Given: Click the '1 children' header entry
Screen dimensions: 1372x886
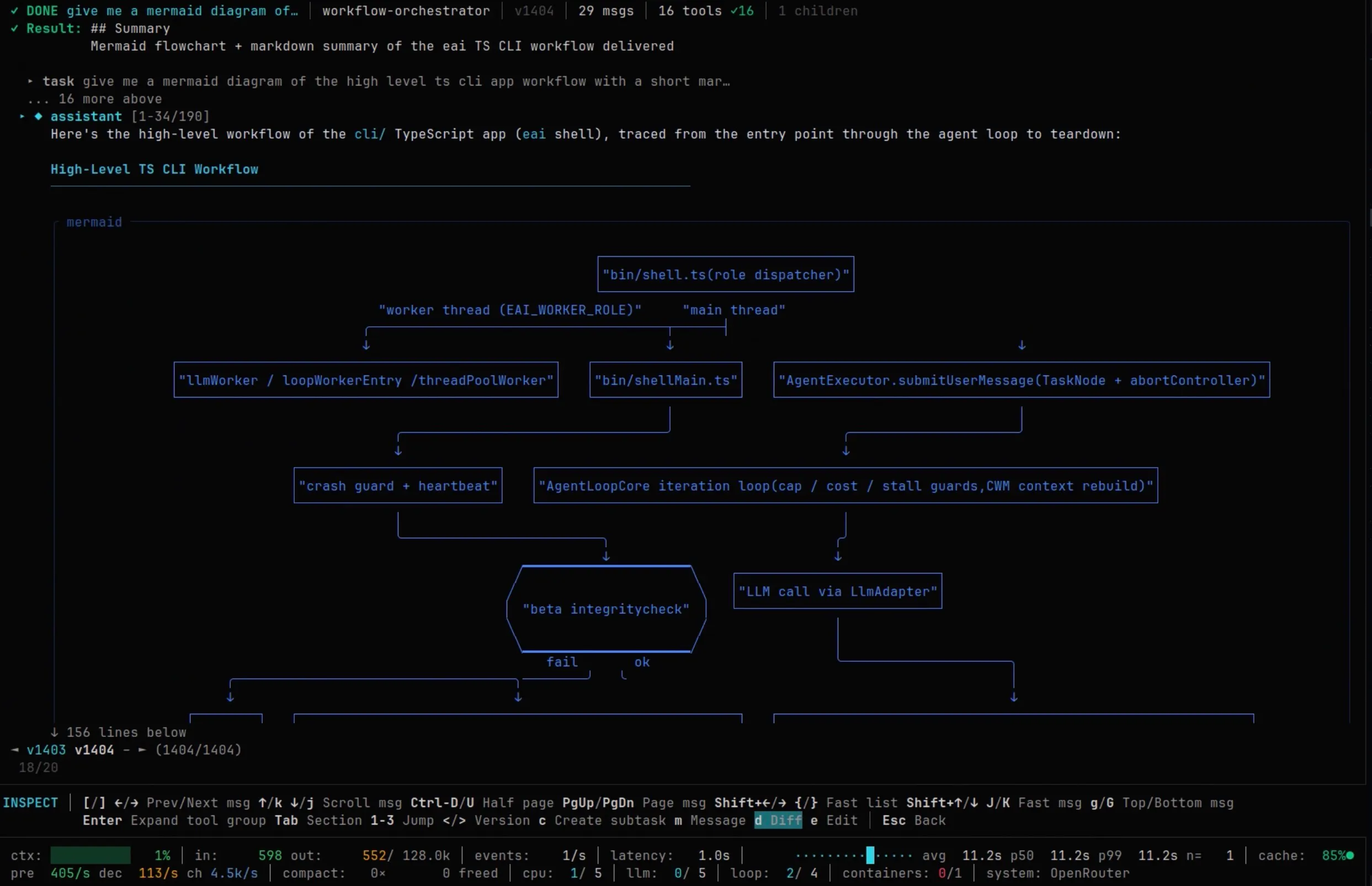Looking at the screenshot, I should (x=818, y=11).
